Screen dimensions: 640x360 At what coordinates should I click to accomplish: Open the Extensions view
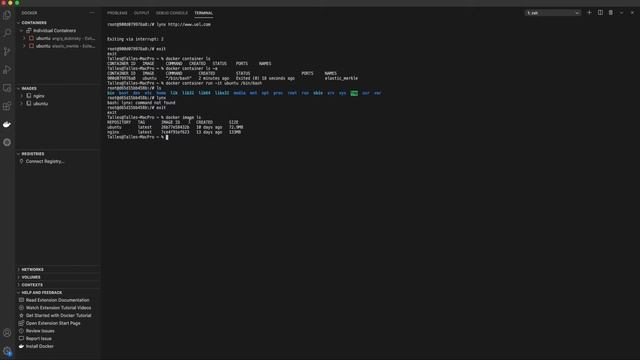7,106
